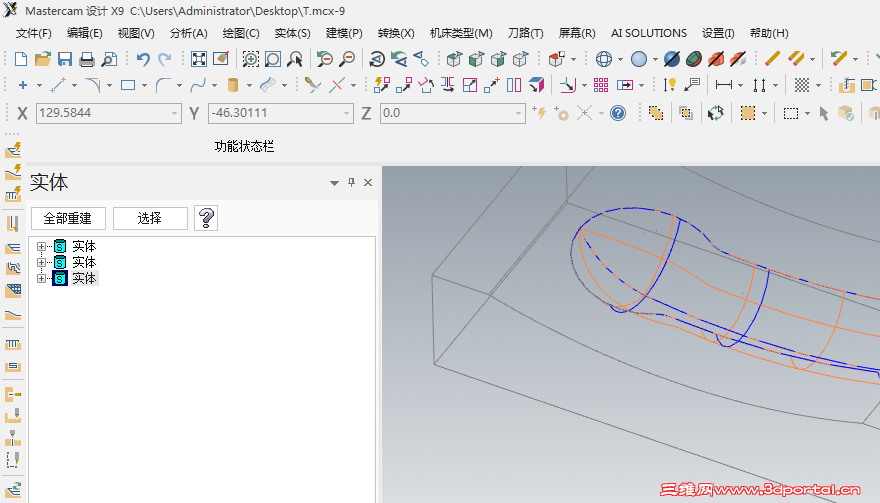Expand the topmost 实体 tree node

[x=41, y=246]
